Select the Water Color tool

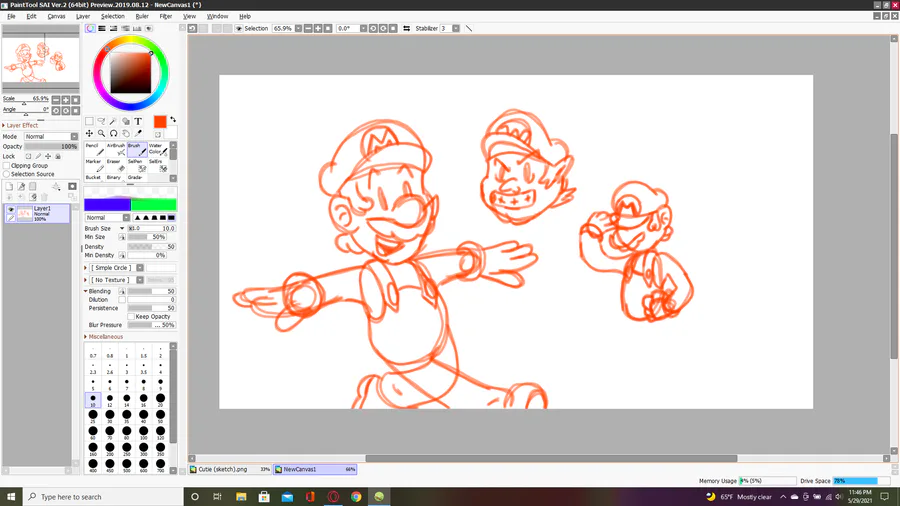point(158,149)
